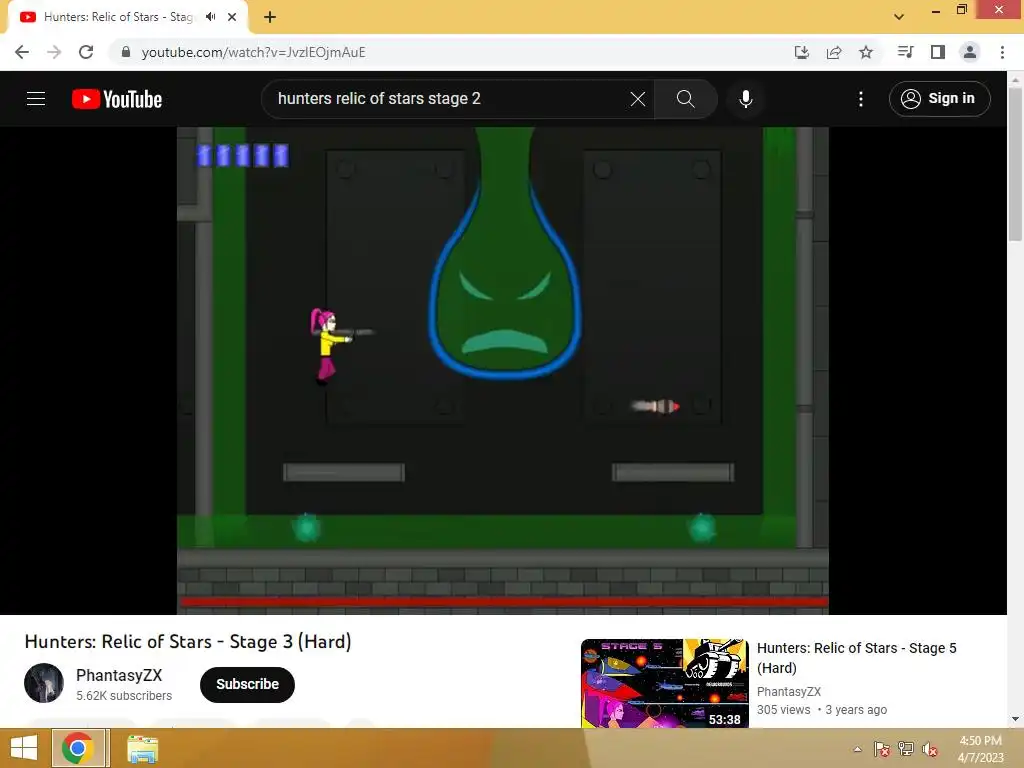Viewport: 1024px width, 768px height.
Task: Toggle the Chrome side panel
Action: [938, 52]
